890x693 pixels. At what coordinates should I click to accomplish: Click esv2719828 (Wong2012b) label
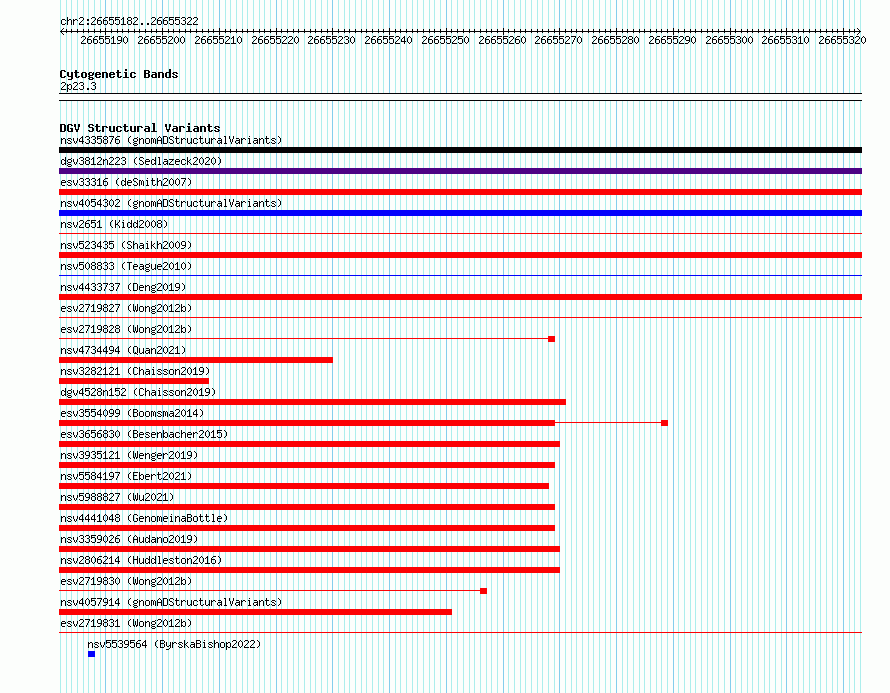(126, 329)
